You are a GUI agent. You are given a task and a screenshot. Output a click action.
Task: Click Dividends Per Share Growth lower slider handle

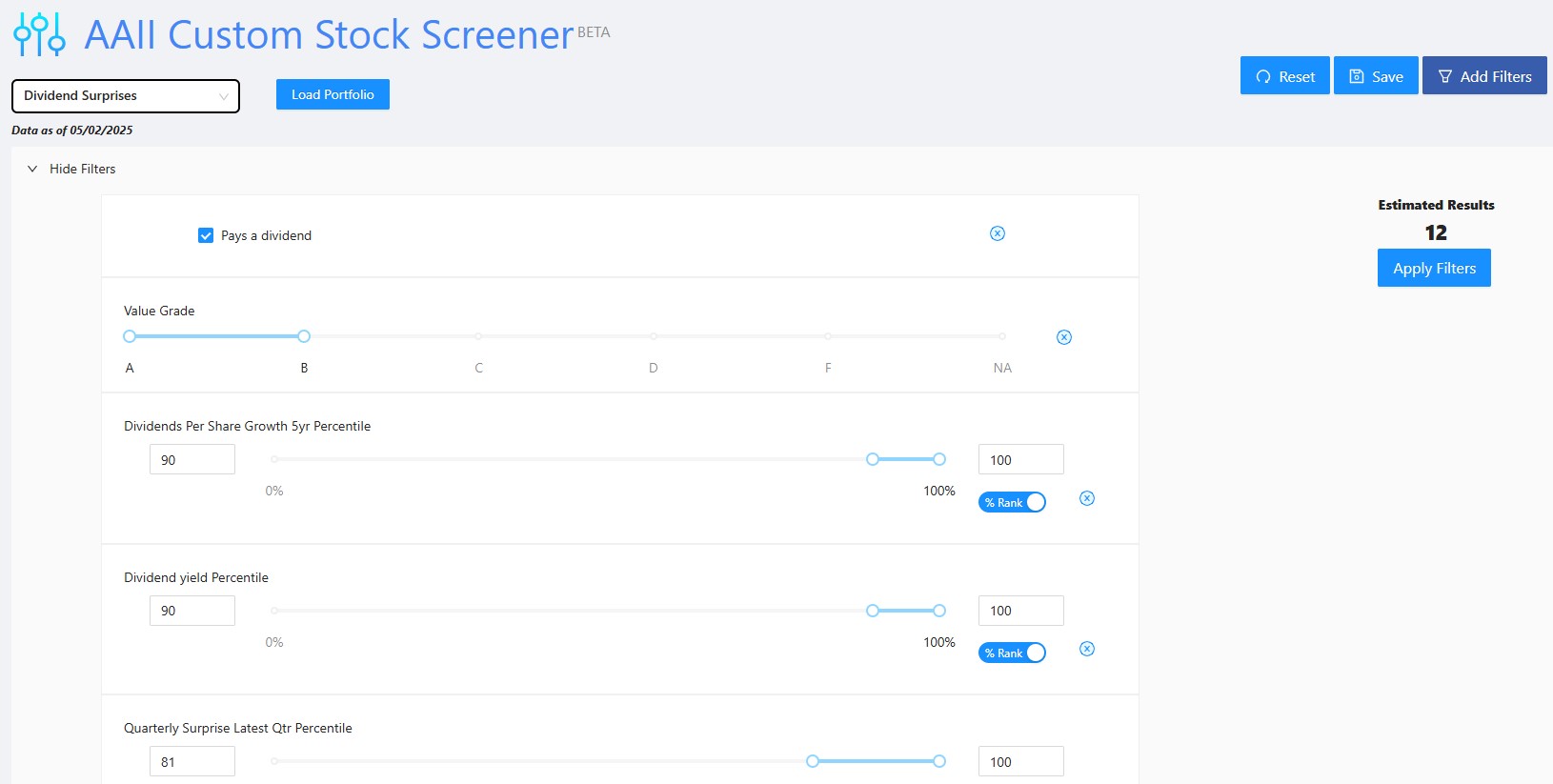(x=873, y=459)
